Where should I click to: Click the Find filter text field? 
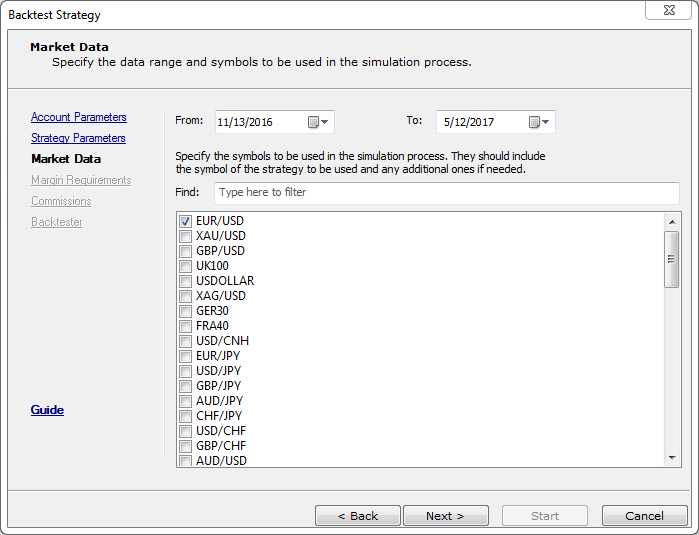[447, 193]
